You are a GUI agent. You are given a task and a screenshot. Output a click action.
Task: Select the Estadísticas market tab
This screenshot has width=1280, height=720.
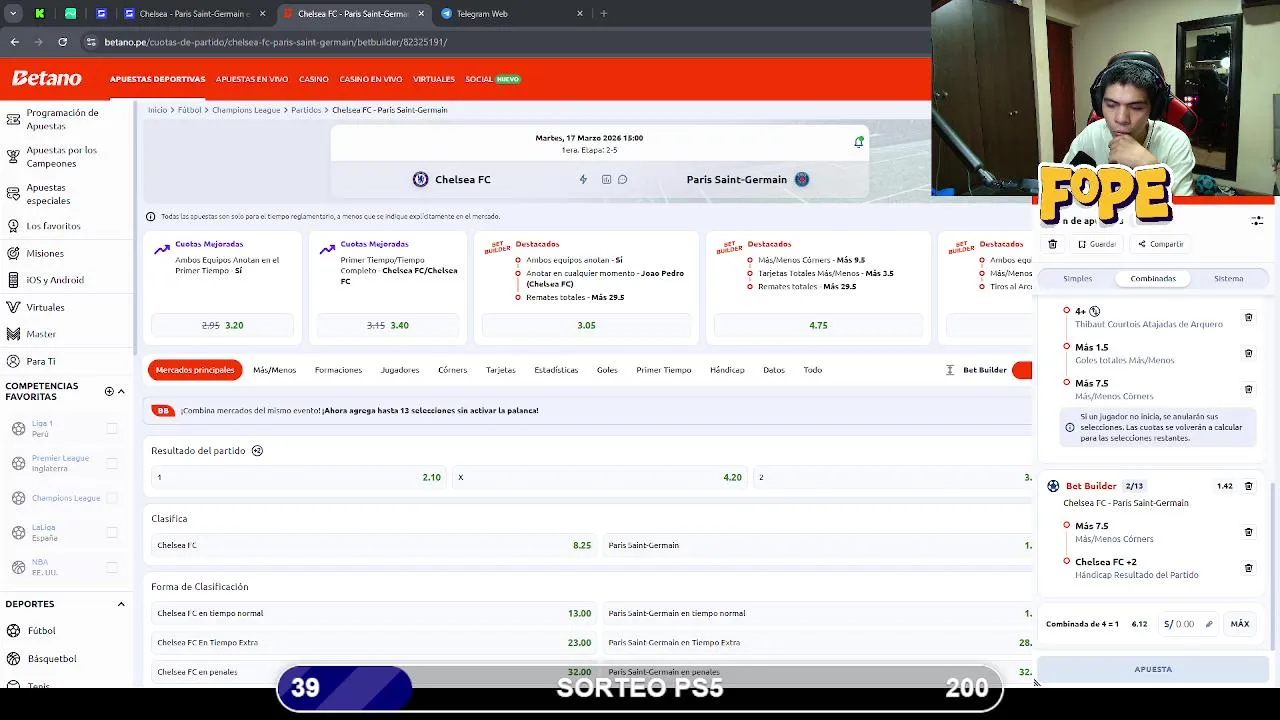(x=556, y=370)
